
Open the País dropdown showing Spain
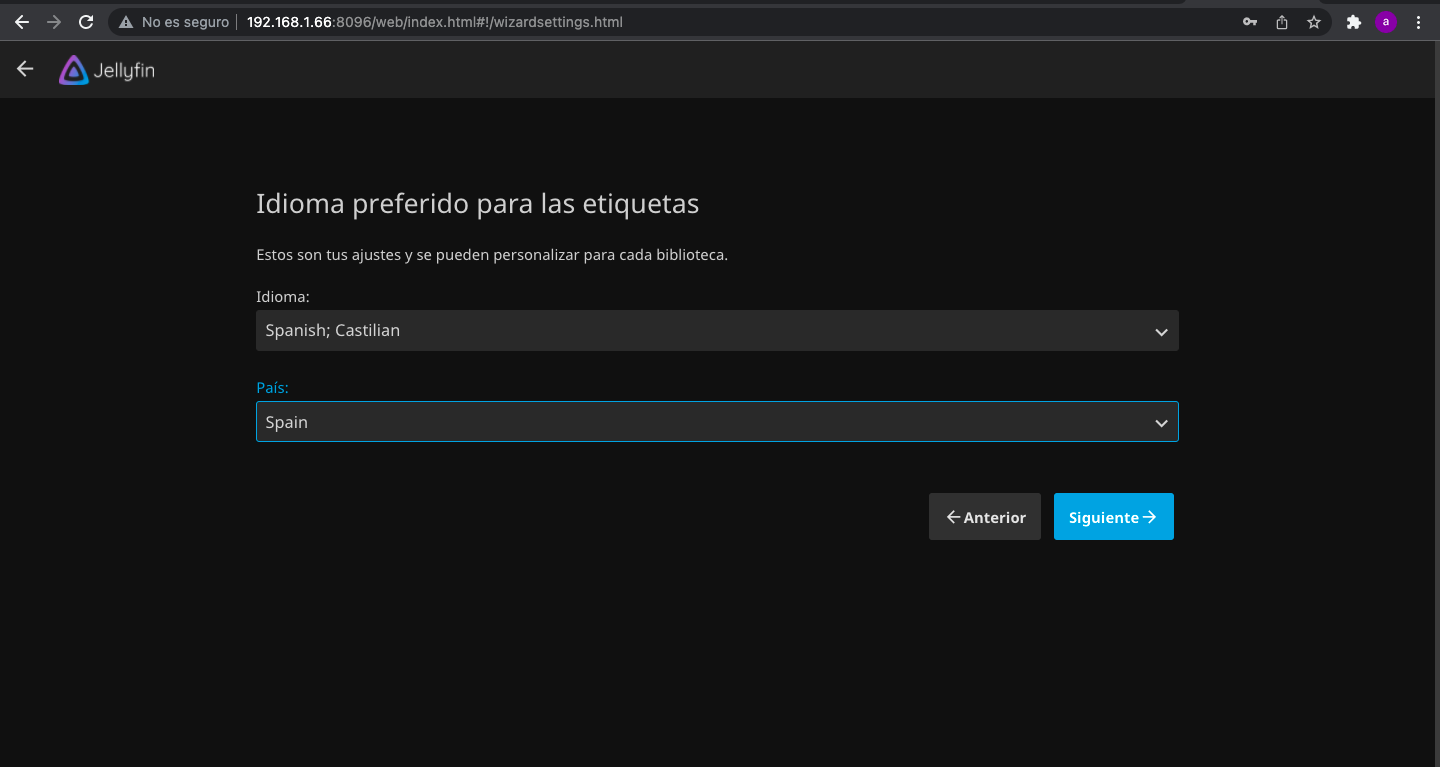[x=717, y=422]
